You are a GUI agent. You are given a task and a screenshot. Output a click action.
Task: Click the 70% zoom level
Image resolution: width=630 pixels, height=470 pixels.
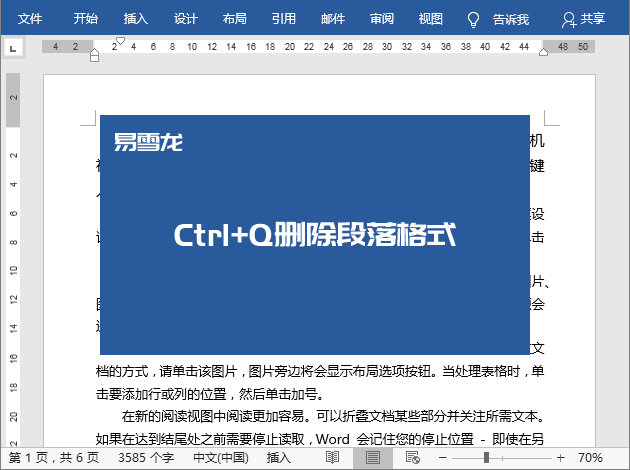[590, 458]
